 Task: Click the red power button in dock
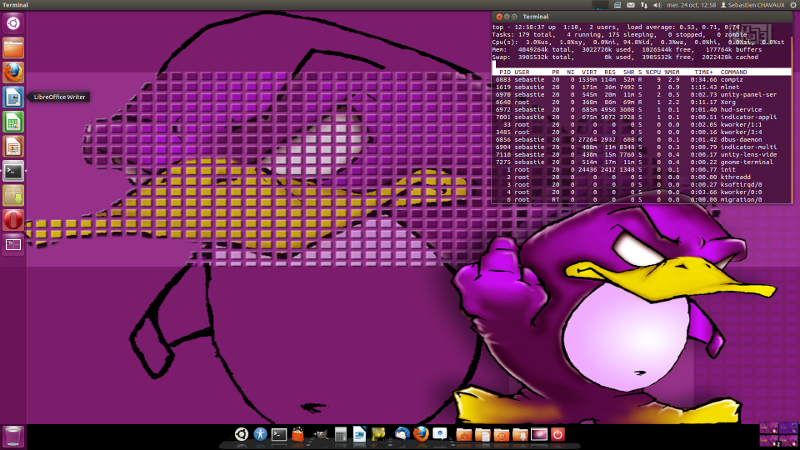pos(558,434)
